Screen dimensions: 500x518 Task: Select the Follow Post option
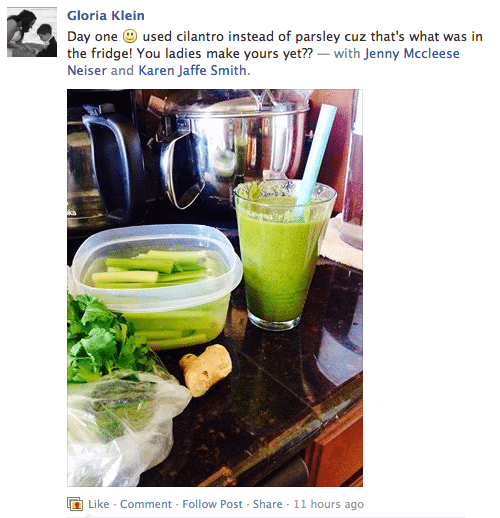pos(212,504)
